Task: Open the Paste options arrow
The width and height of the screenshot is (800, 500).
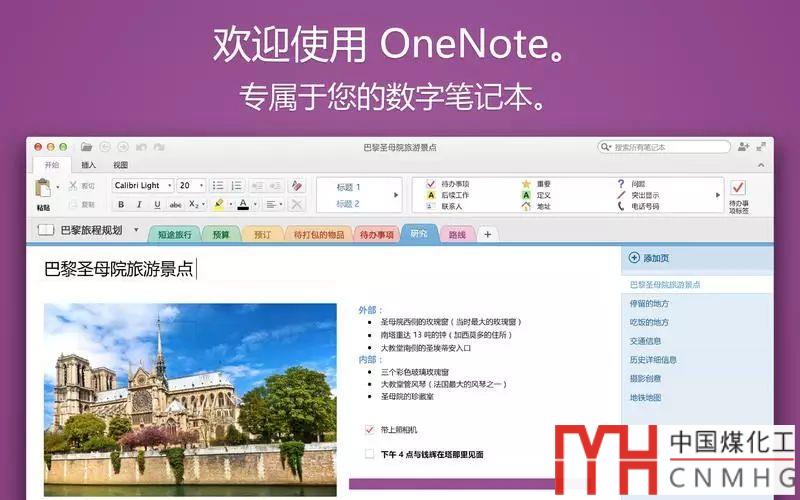Action: coord(58,187)
